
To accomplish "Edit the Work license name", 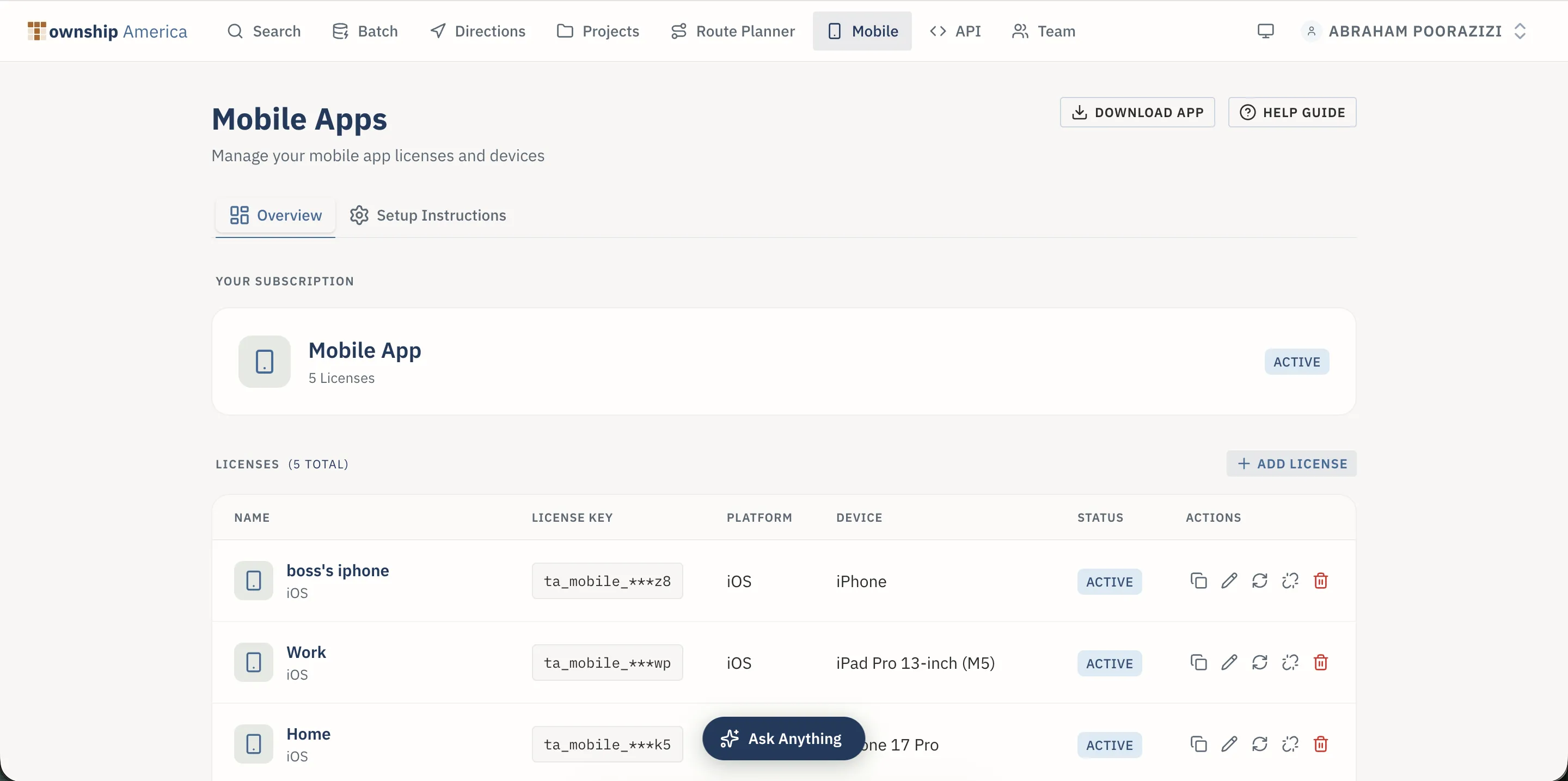I will coord(1229,662).
